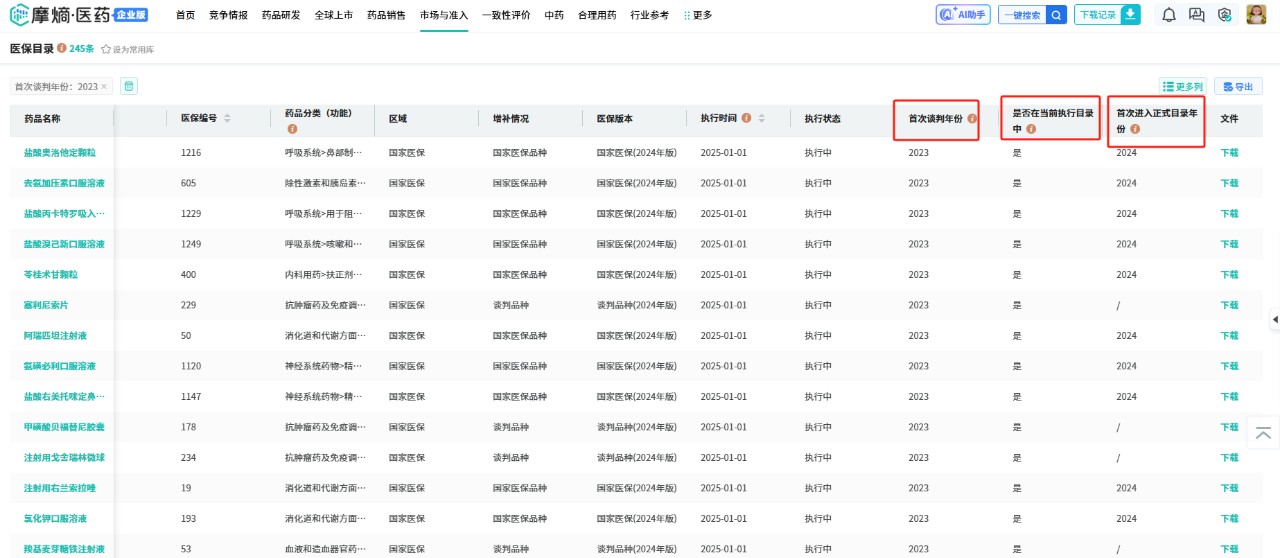Viewport: 1280px width, 558px height.
Task: Click the 导出 export button
Action: [1238, 87]
